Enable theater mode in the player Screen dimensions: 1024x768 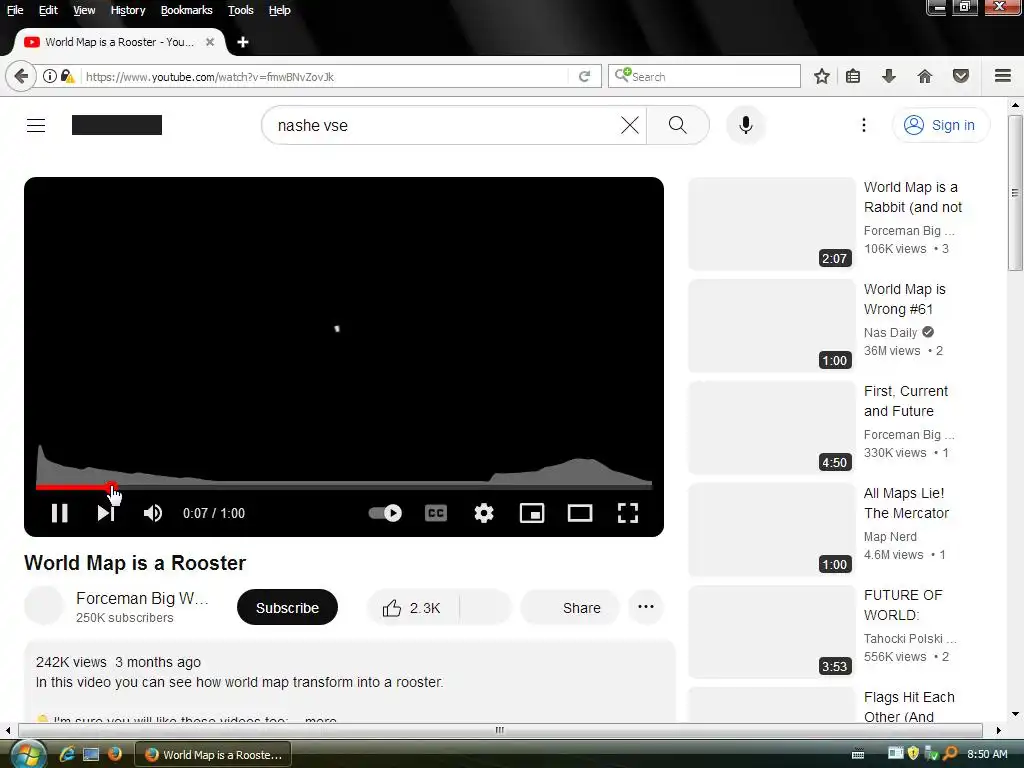(x=580, y=513)
